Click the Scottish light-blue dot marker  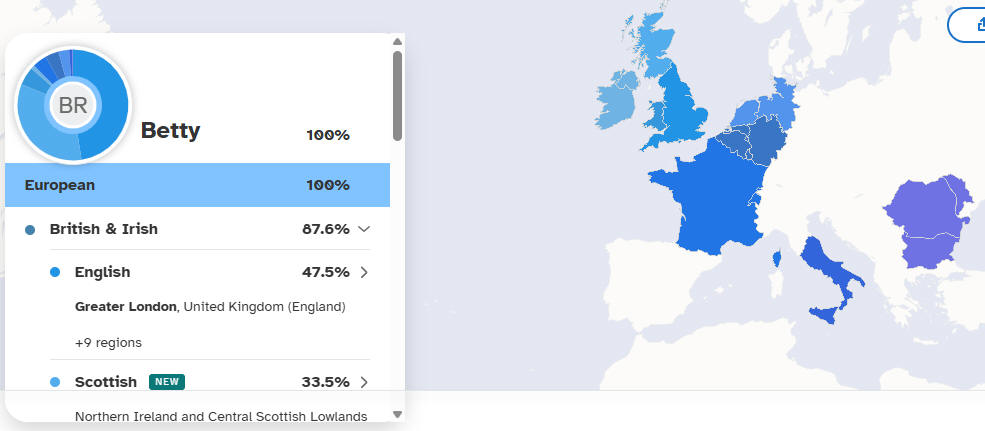[55, 382]
